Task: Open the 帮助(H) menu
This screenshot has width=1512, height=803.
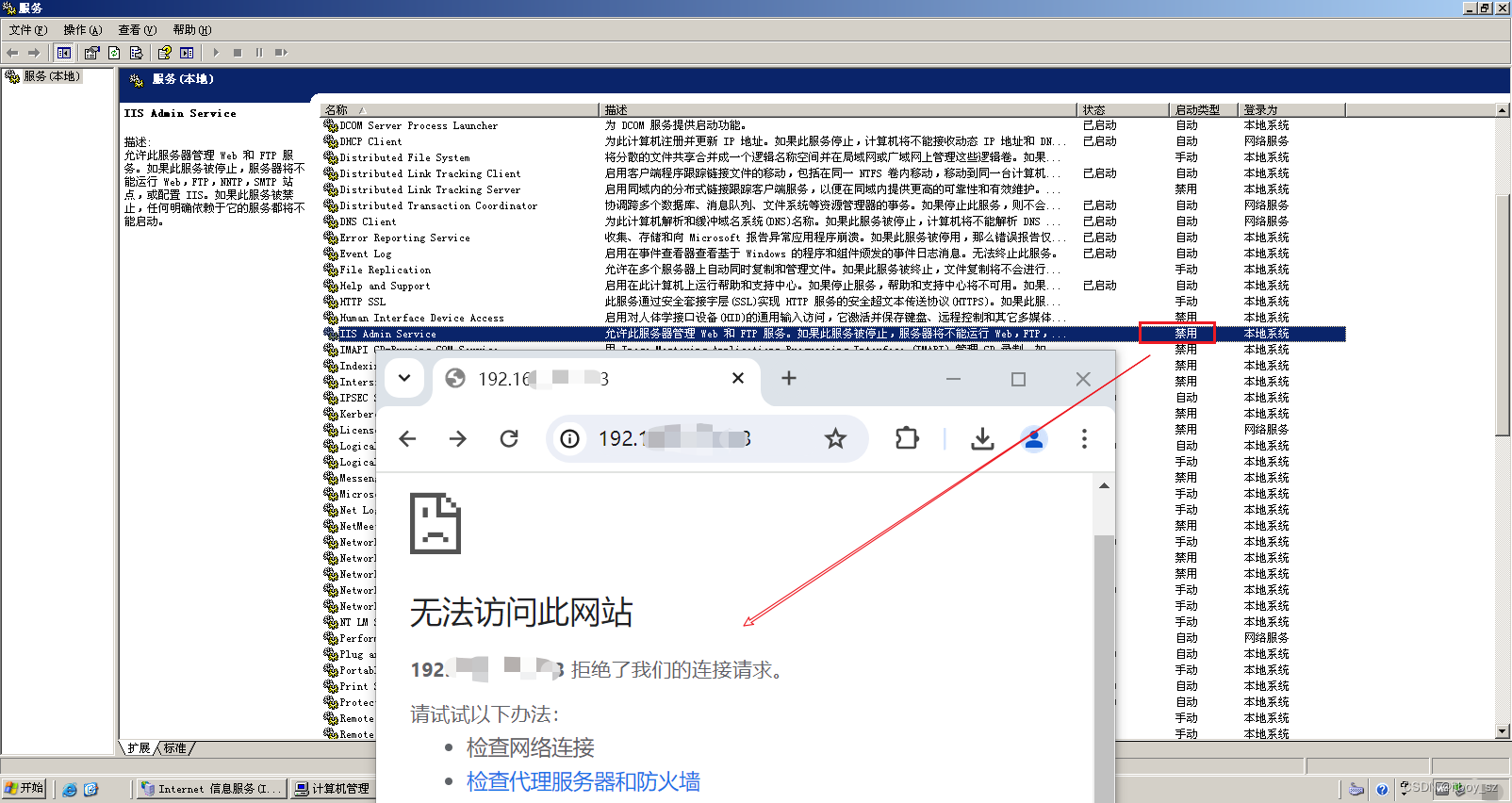Action: click(x=192, y=30)
